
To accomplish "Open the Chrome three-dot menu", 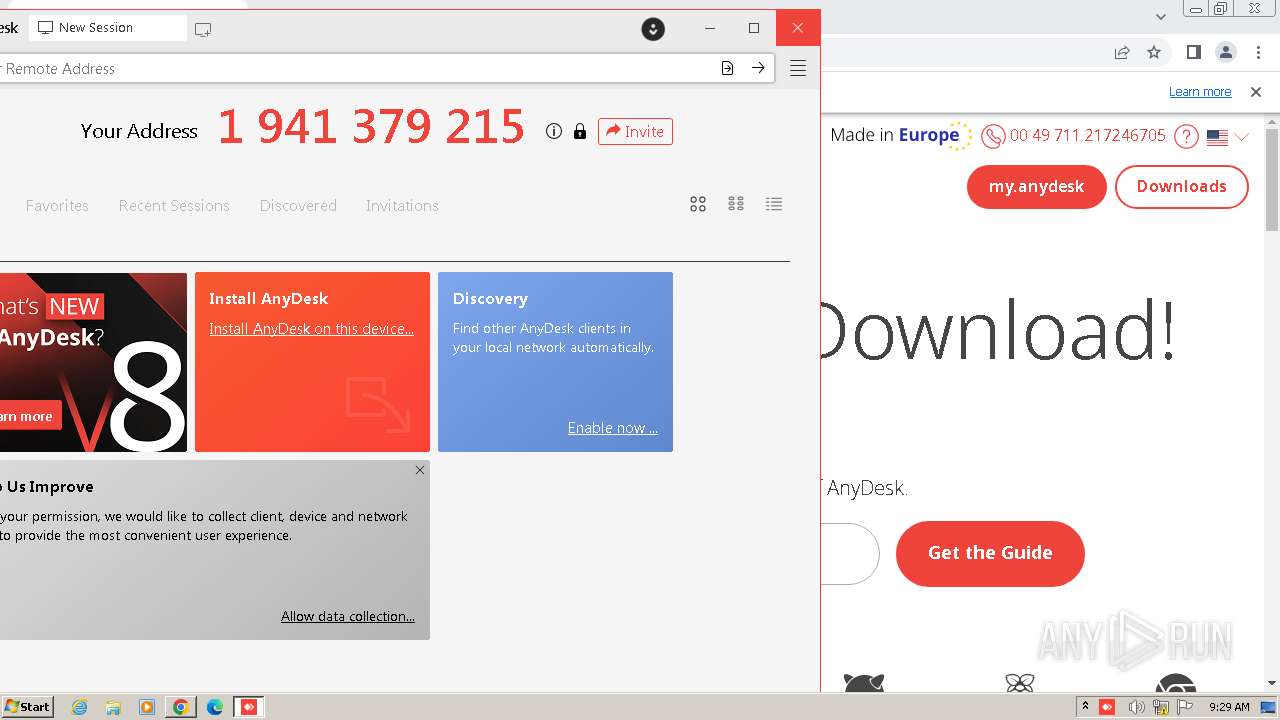I will (1257, 52).
